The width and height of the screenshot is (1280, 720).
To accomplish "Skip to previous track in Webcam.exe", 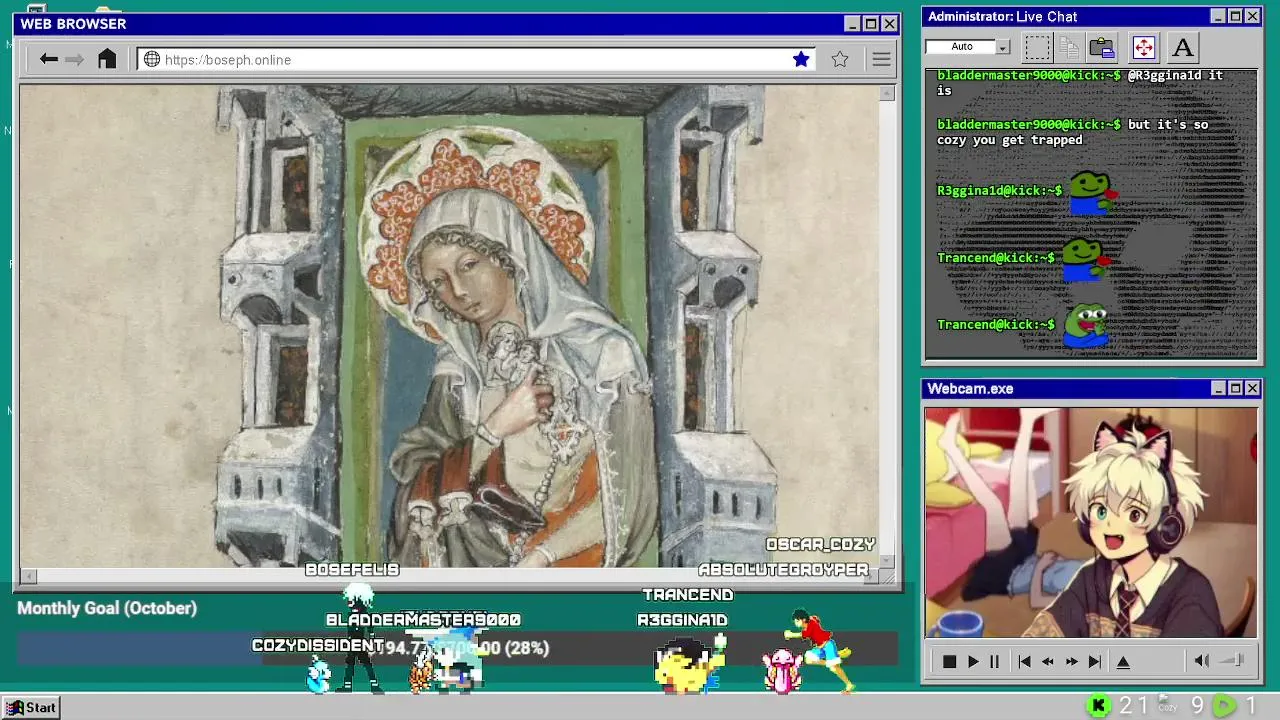I will pyautogui.click(x=1024, y=661).
